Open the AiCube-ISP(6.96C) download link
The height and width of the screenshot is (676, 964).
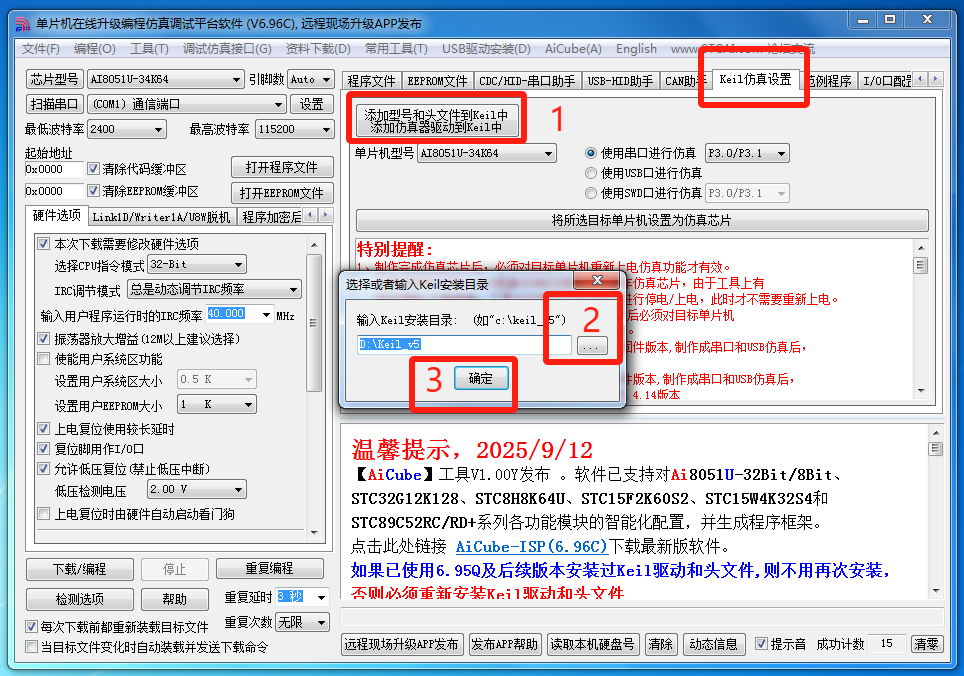pos(531,546)
